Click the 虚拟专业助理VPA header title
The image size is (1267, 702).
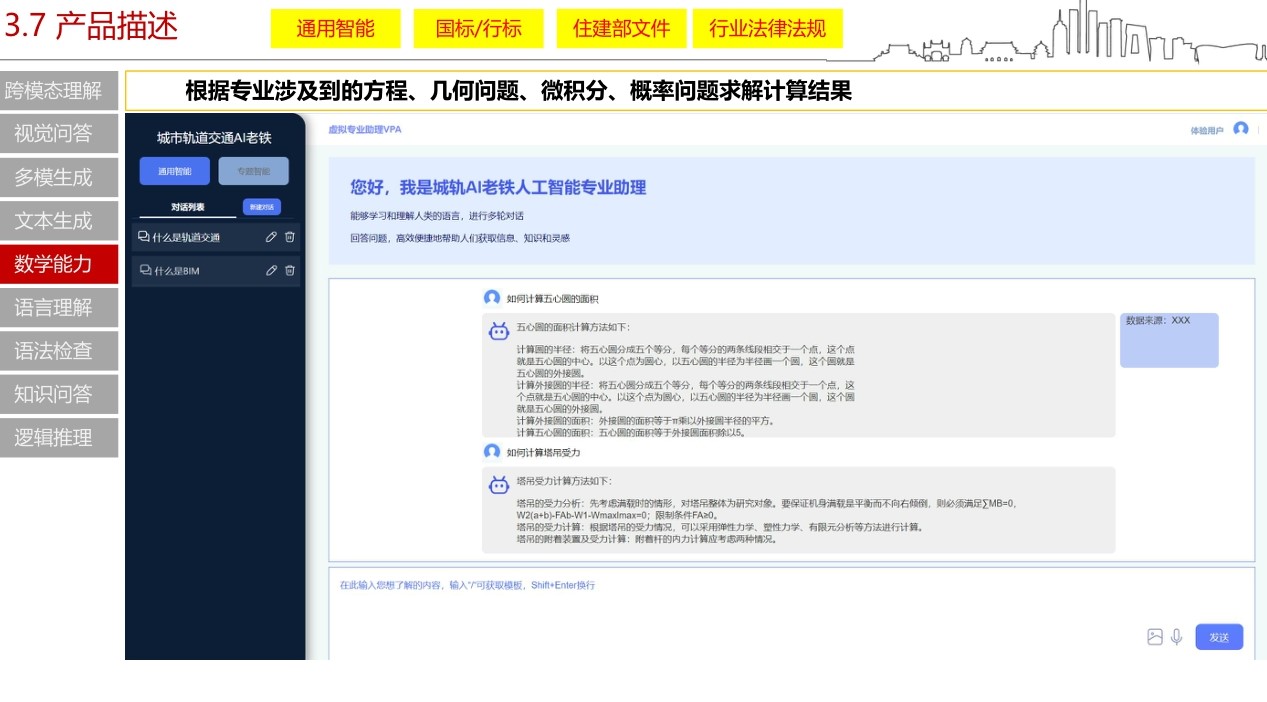point(365,130)
